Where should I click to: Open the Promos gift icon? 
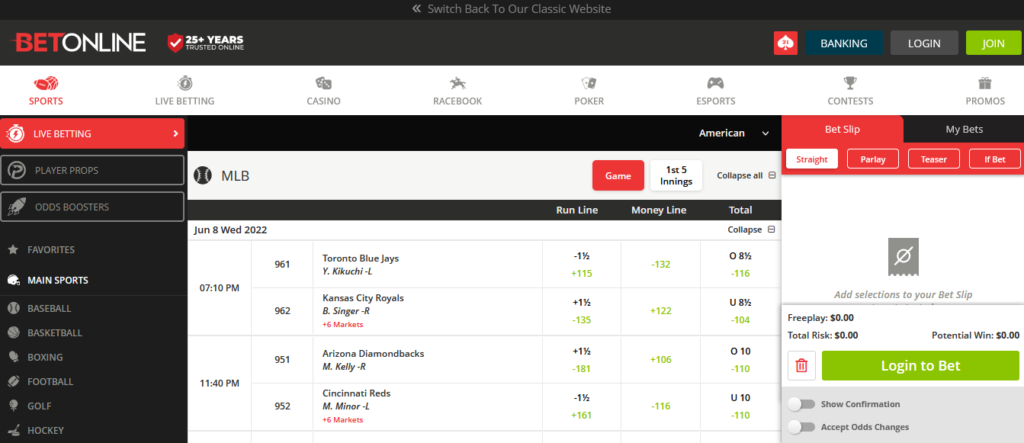point(985,84)
